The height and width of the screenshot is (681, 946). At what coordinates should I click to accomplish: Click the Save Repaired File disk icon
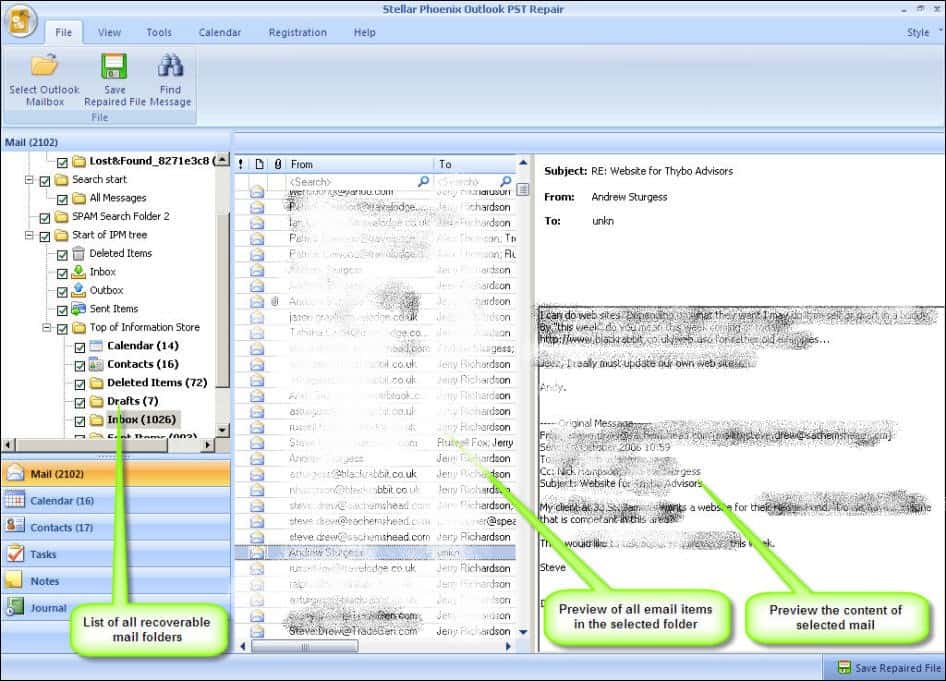[x=113, y=66]
